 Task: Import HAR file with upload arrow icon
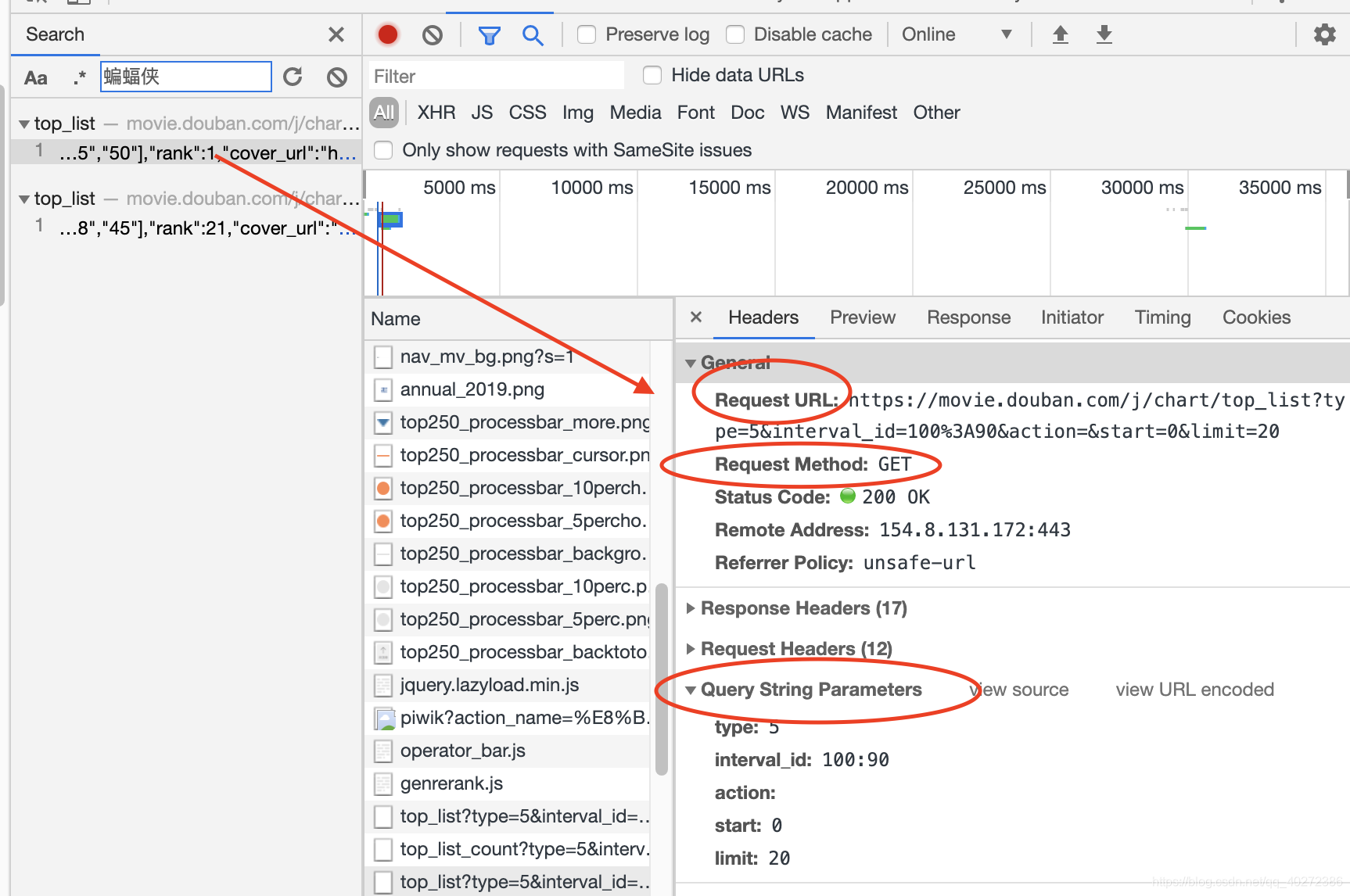(x=1060, y=34)
